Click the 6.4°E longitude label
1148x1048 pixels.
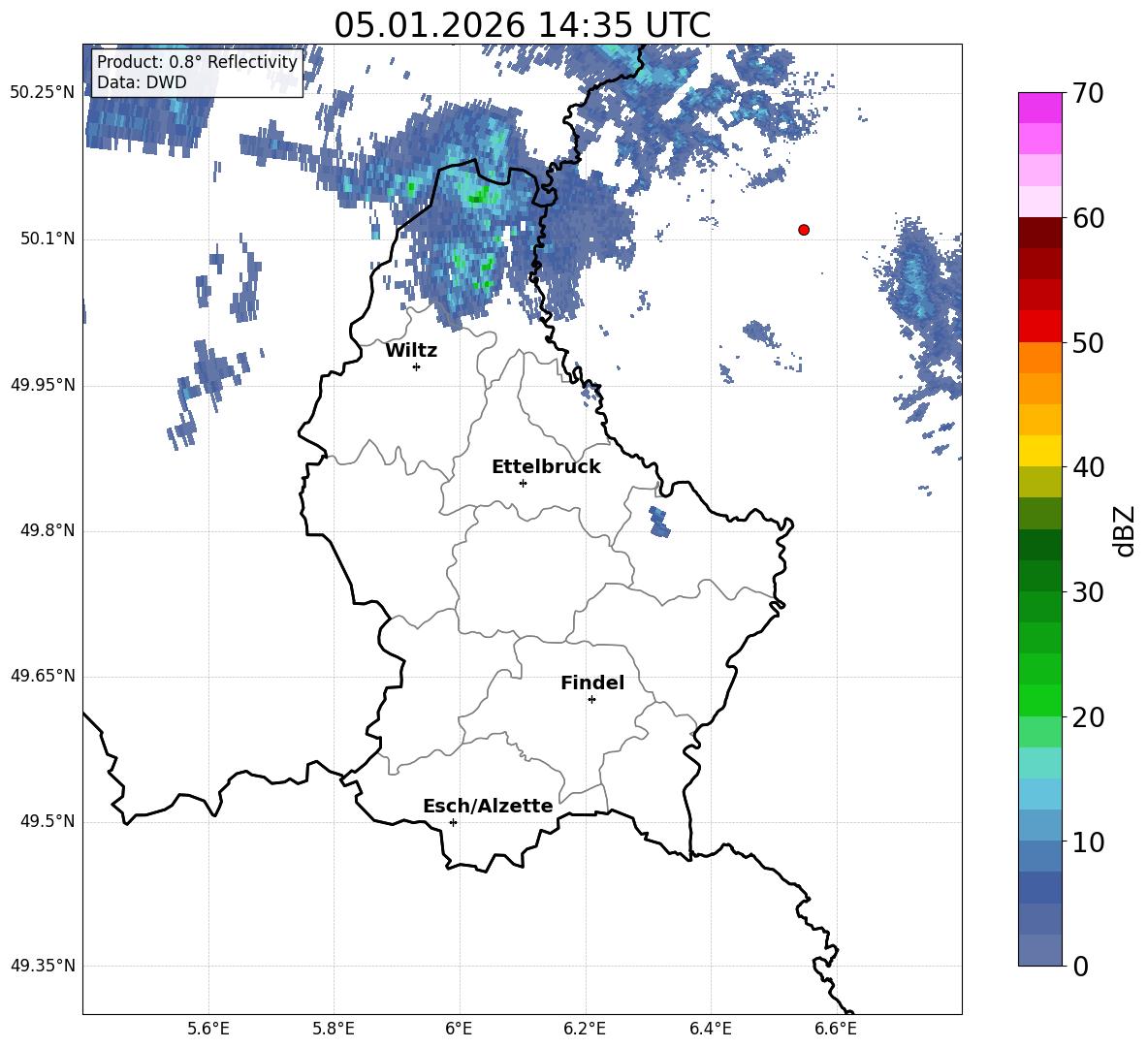(x=710, y=1029)
